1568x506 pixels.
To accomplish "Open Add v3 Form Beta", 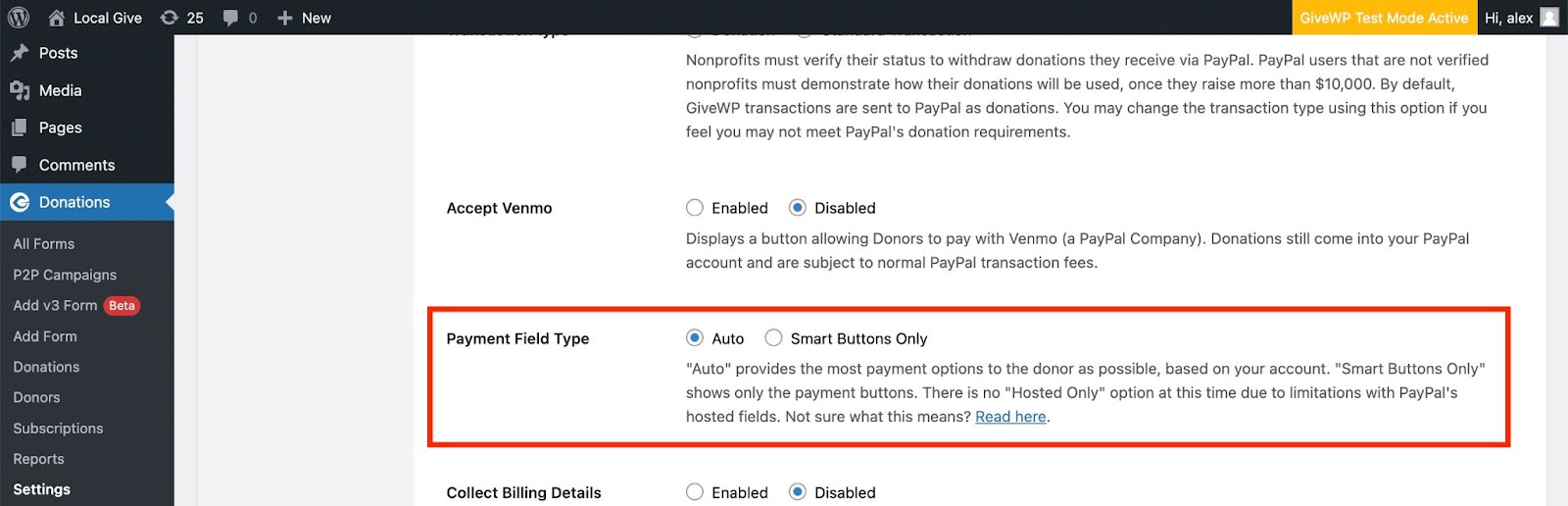I will pyautogui.click(x=76, y=306).
